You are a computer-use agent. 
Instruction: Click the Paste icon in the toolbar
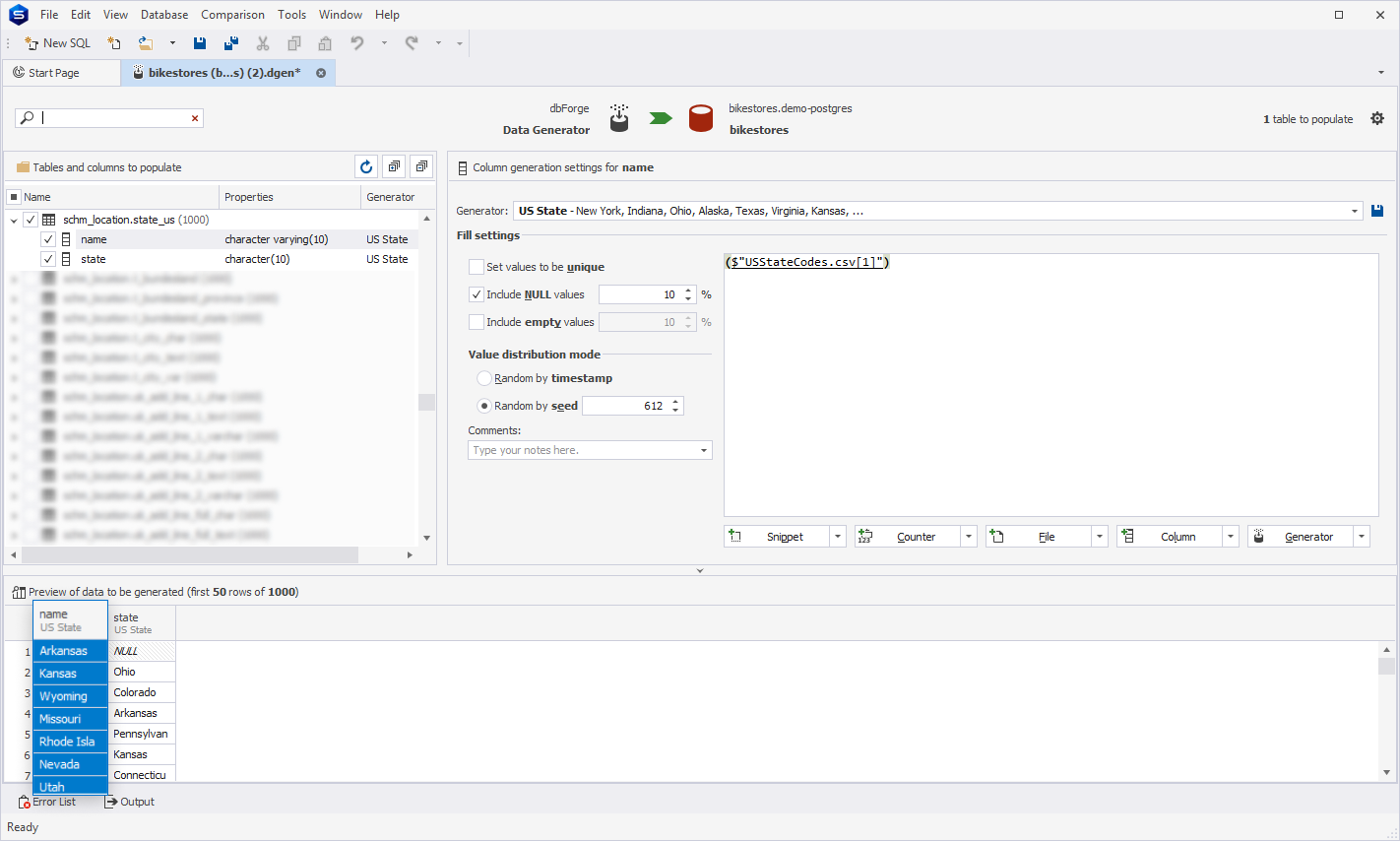click(325, 43)
